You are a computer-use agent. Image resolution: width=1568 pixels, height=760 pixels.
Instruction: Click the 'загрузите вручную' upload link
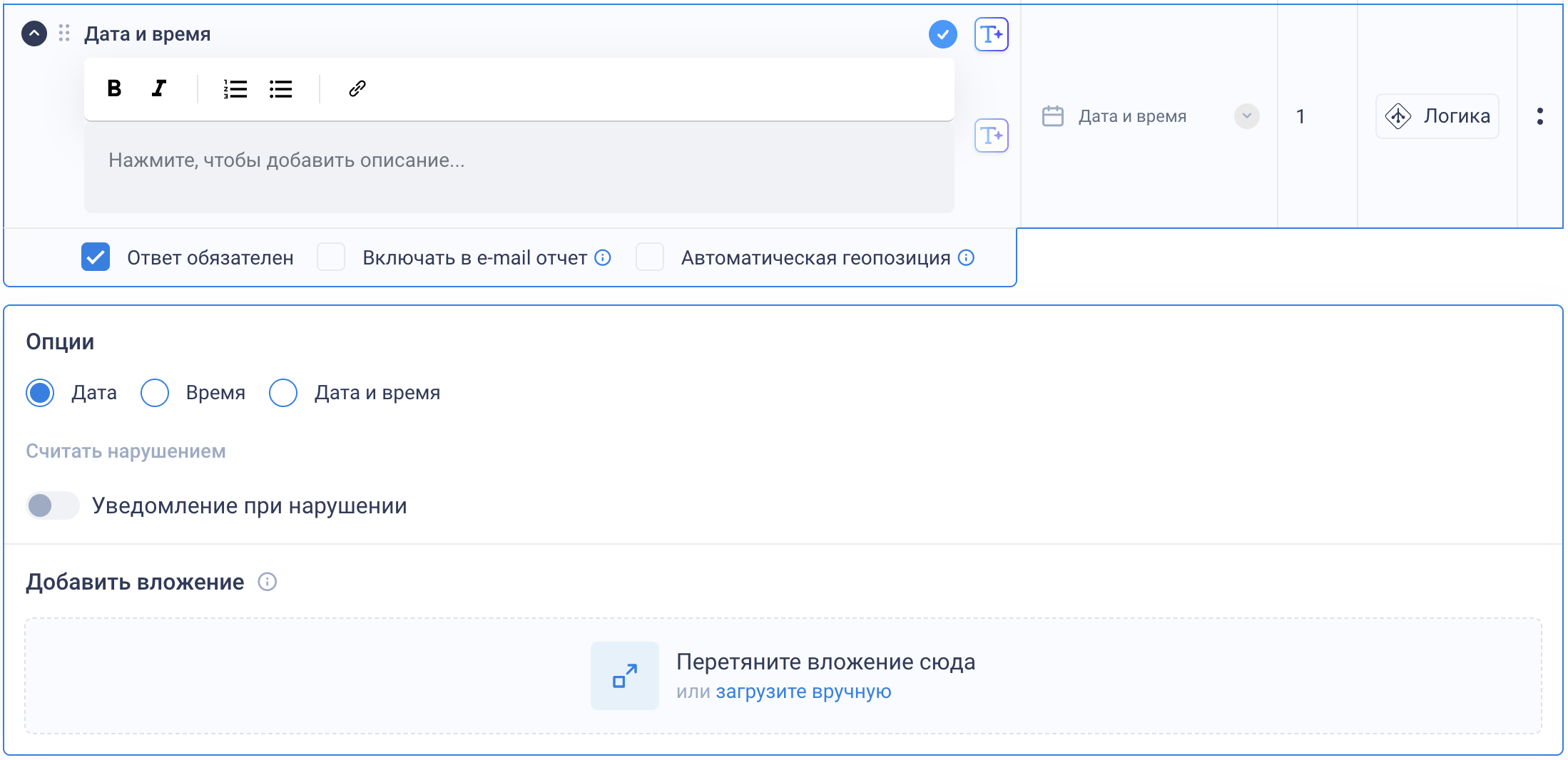pos(803,692)
